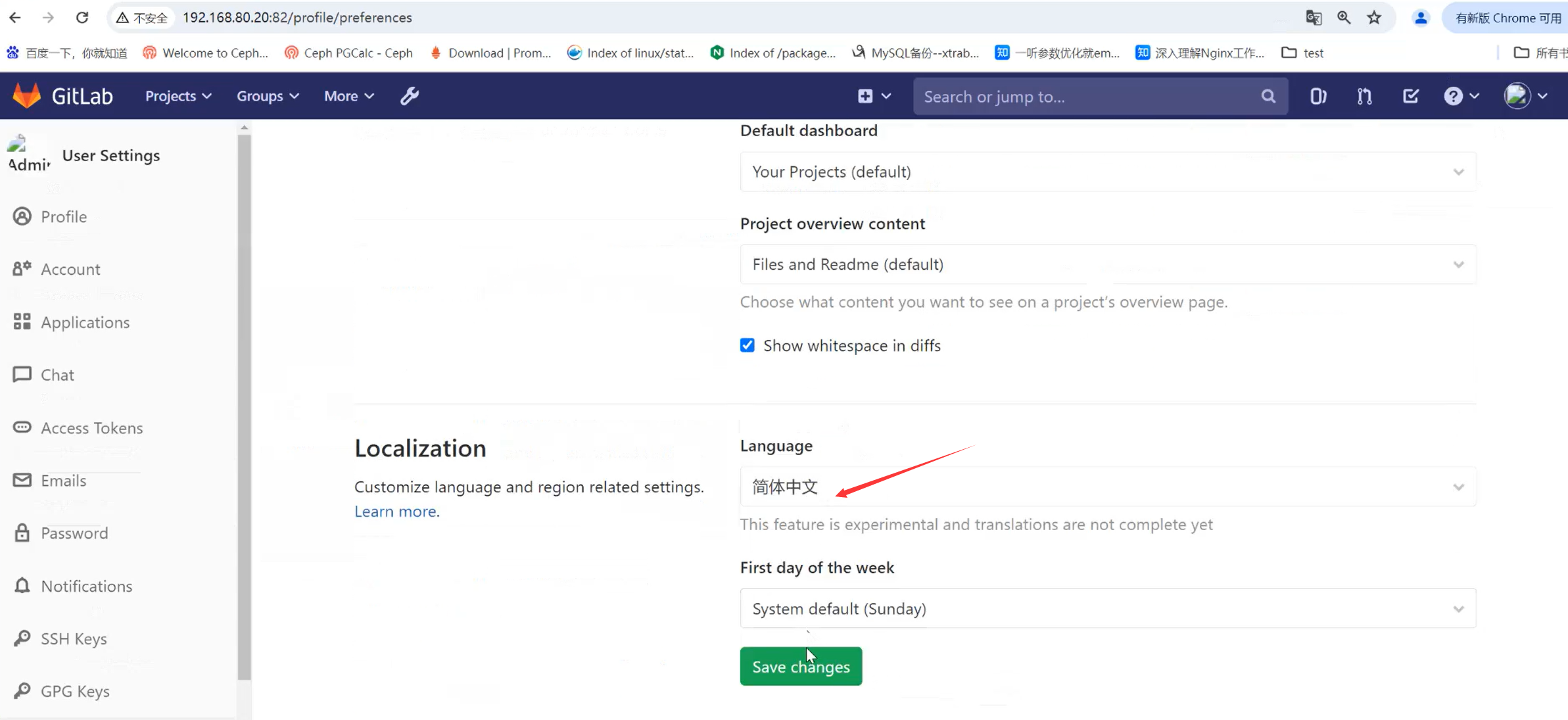Click the GitLab fox logo
Viewport: 1568px width, 720px height.
tap(27, 96)
